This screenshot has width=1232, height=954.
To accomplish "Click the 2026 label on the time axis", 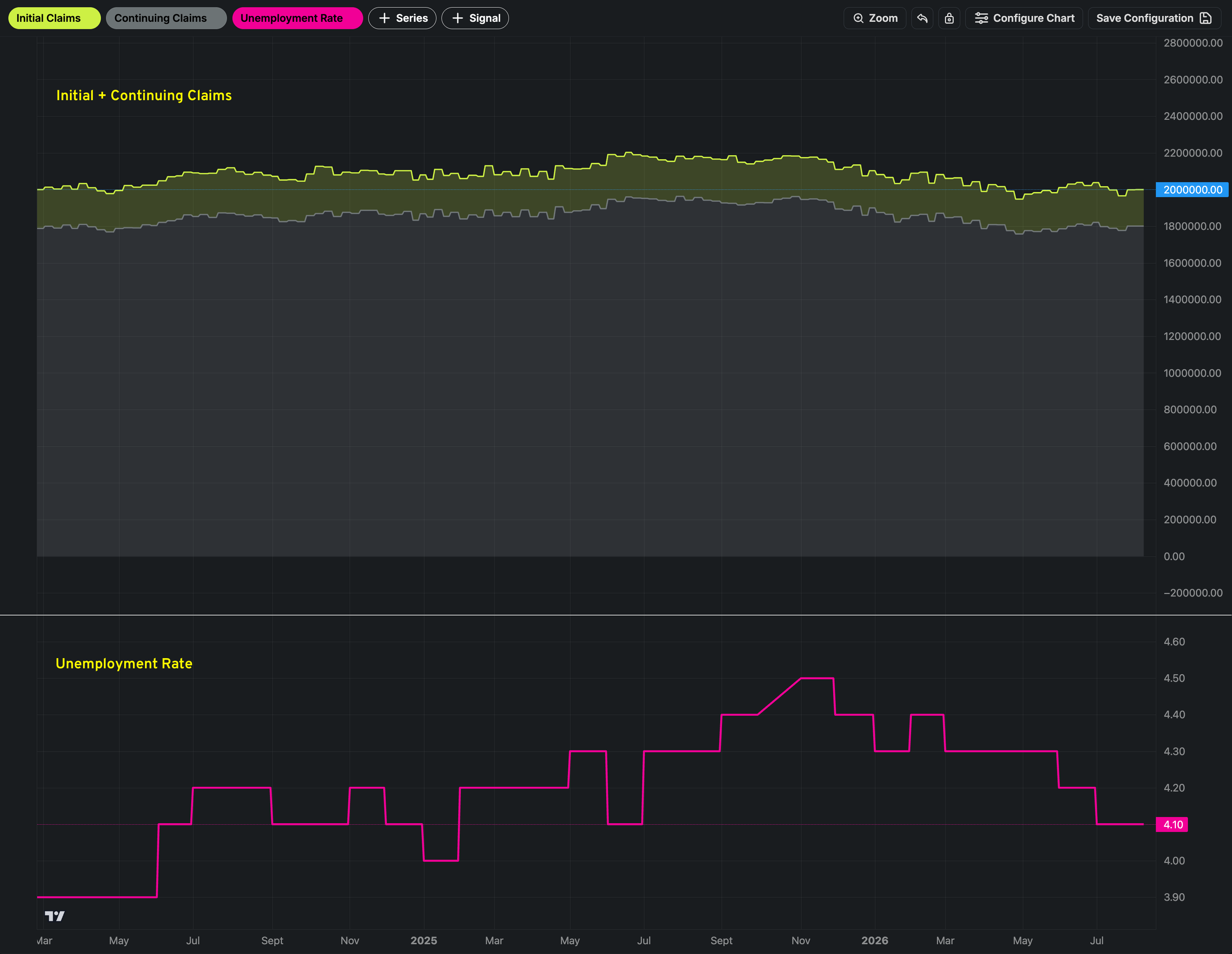I will pos(875,941).
